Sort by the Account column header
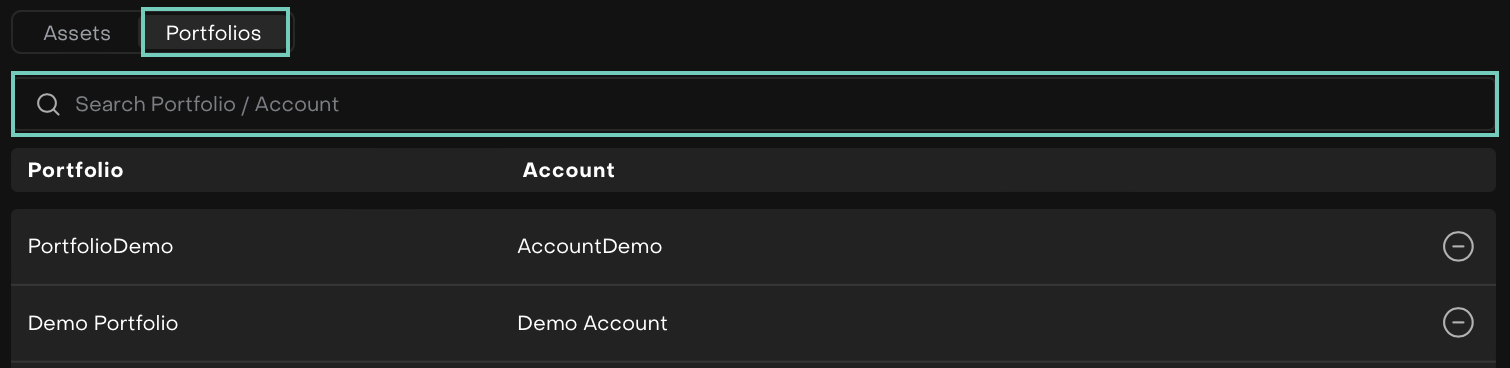Viewport: 1510px width, 368px height. coord(568,170)
